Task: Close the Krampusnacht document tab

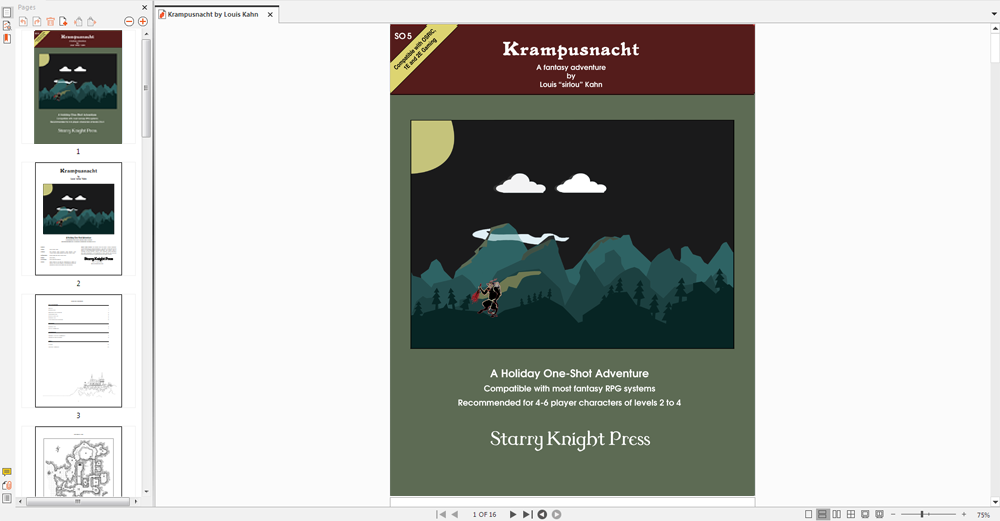Action: click(270, 14)
